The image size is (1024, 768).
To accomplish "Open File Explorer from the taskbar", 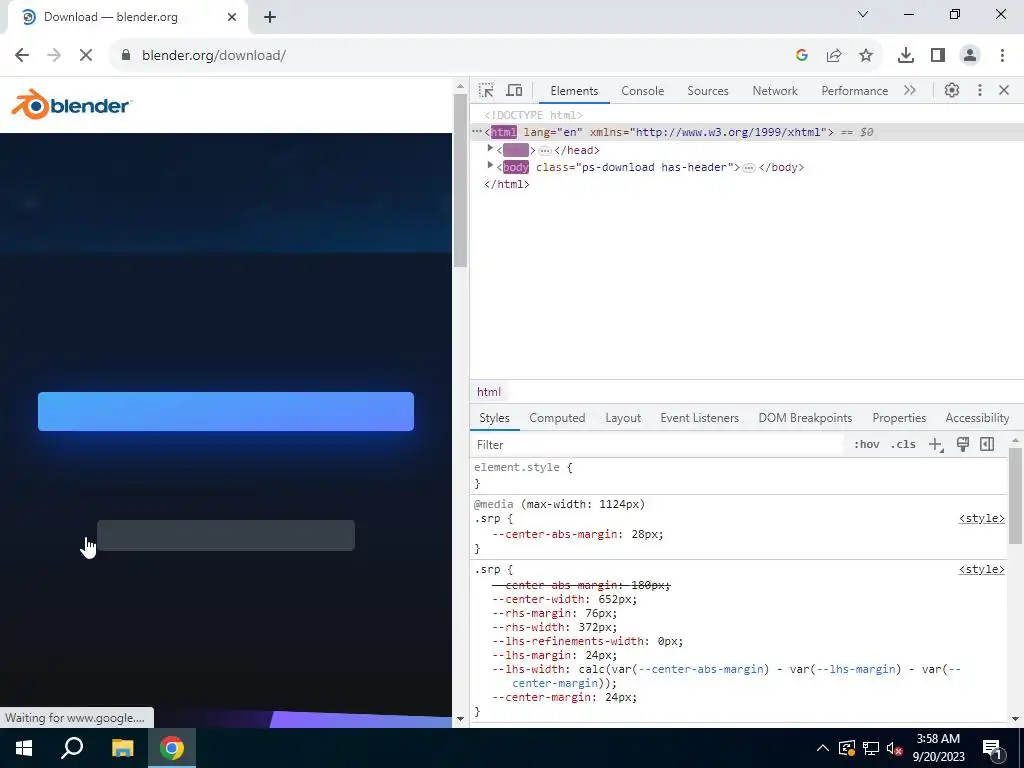I will [122, 748].
